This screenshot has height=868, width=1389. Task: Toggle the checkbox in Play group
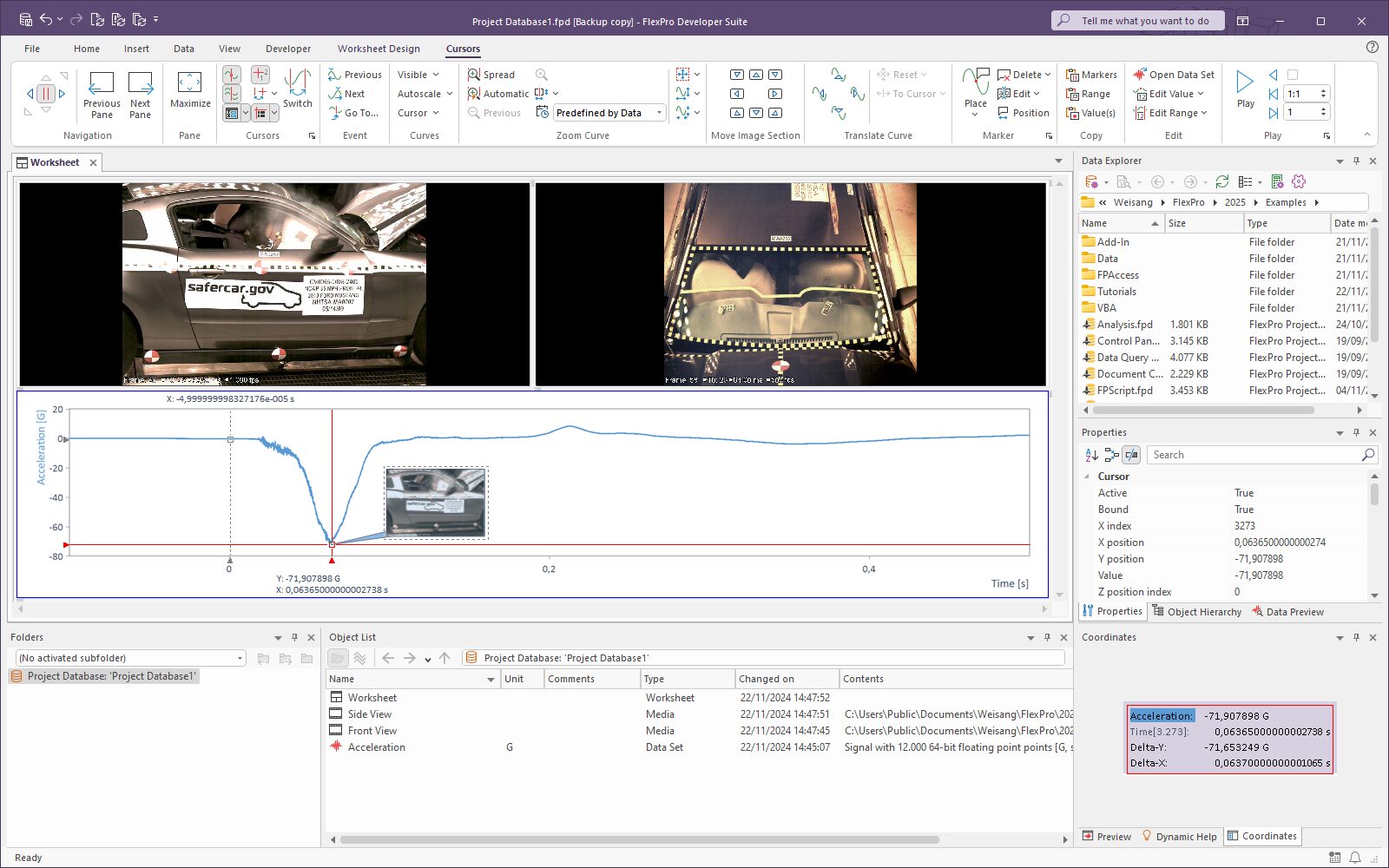pyautogui.click(x=1293, y=75)
